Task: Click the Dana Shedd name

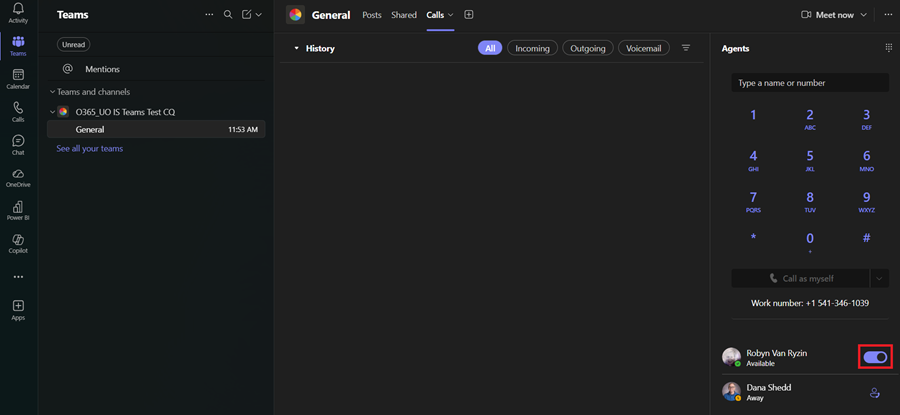Action: point(769,388)
